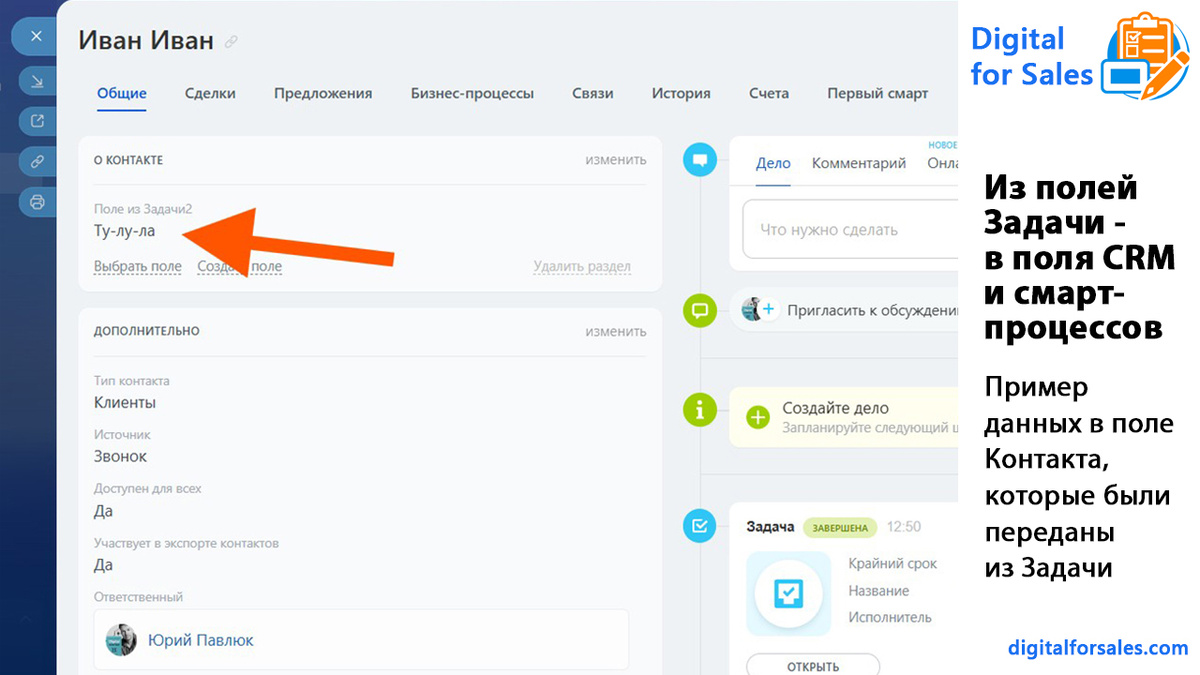The image size is (1200, 675).
Task: Click the Что нужно сделать input
Action: [850, 229]
